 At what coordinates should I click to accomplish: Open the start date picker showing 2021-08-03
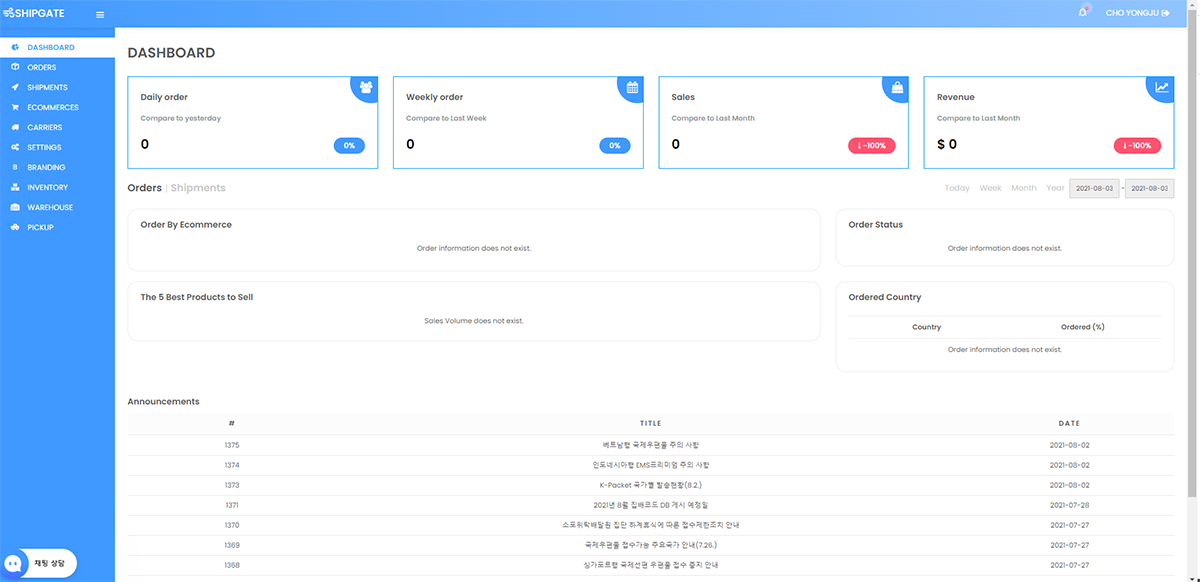1094,187
